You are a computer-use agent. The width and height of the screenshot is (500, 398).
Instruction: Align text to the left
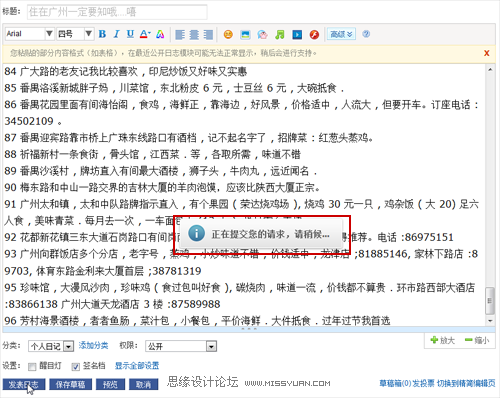pyautogui.click(x=180, y=34)
